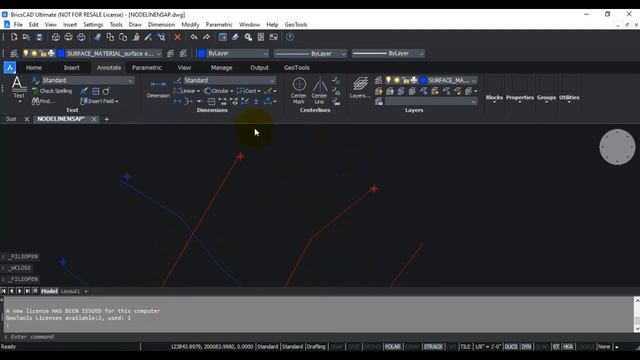Click the Save icon in the toolbar
640x360 pixels.
point(39,37)
